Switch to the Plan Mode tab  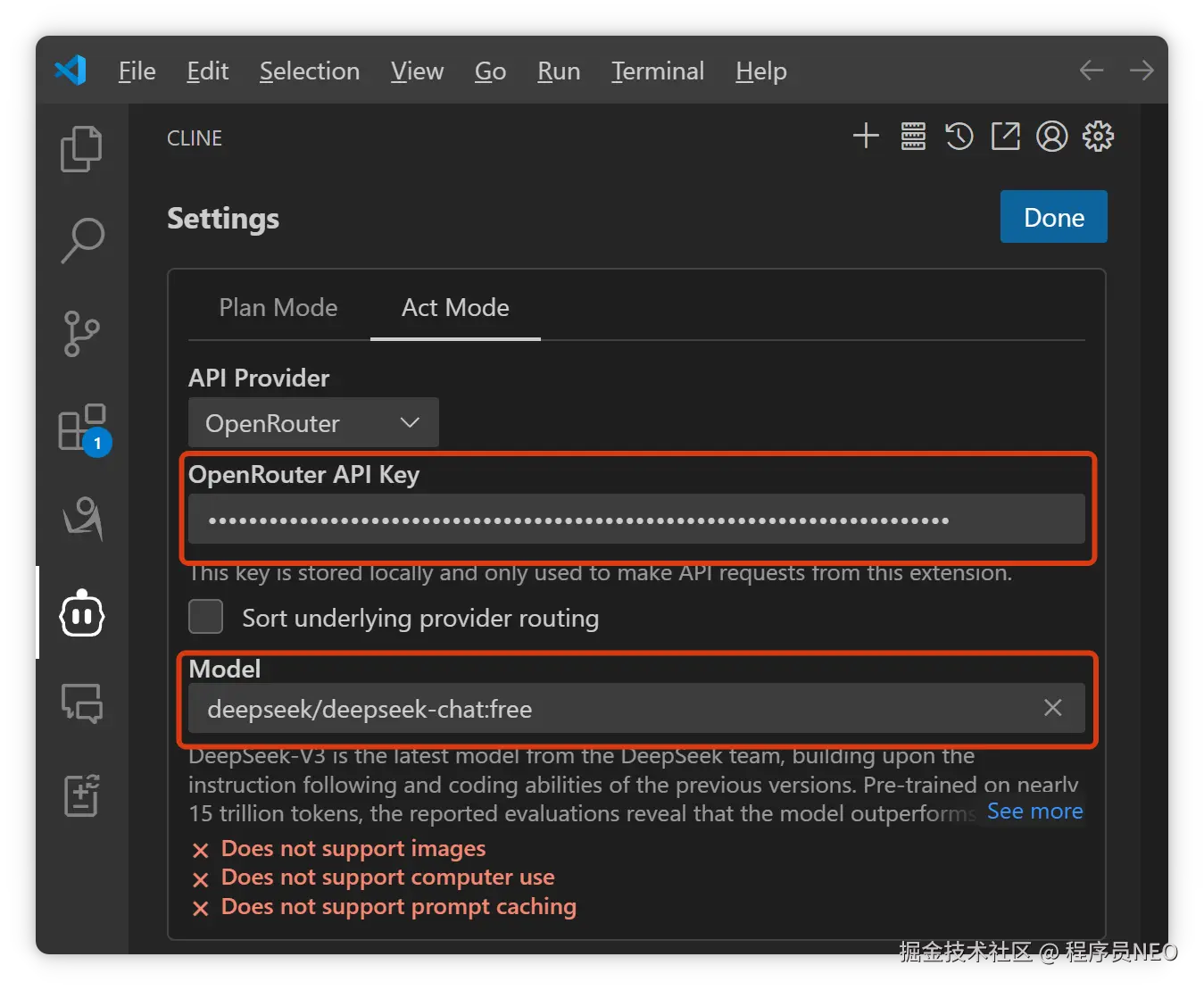point(278,308)
